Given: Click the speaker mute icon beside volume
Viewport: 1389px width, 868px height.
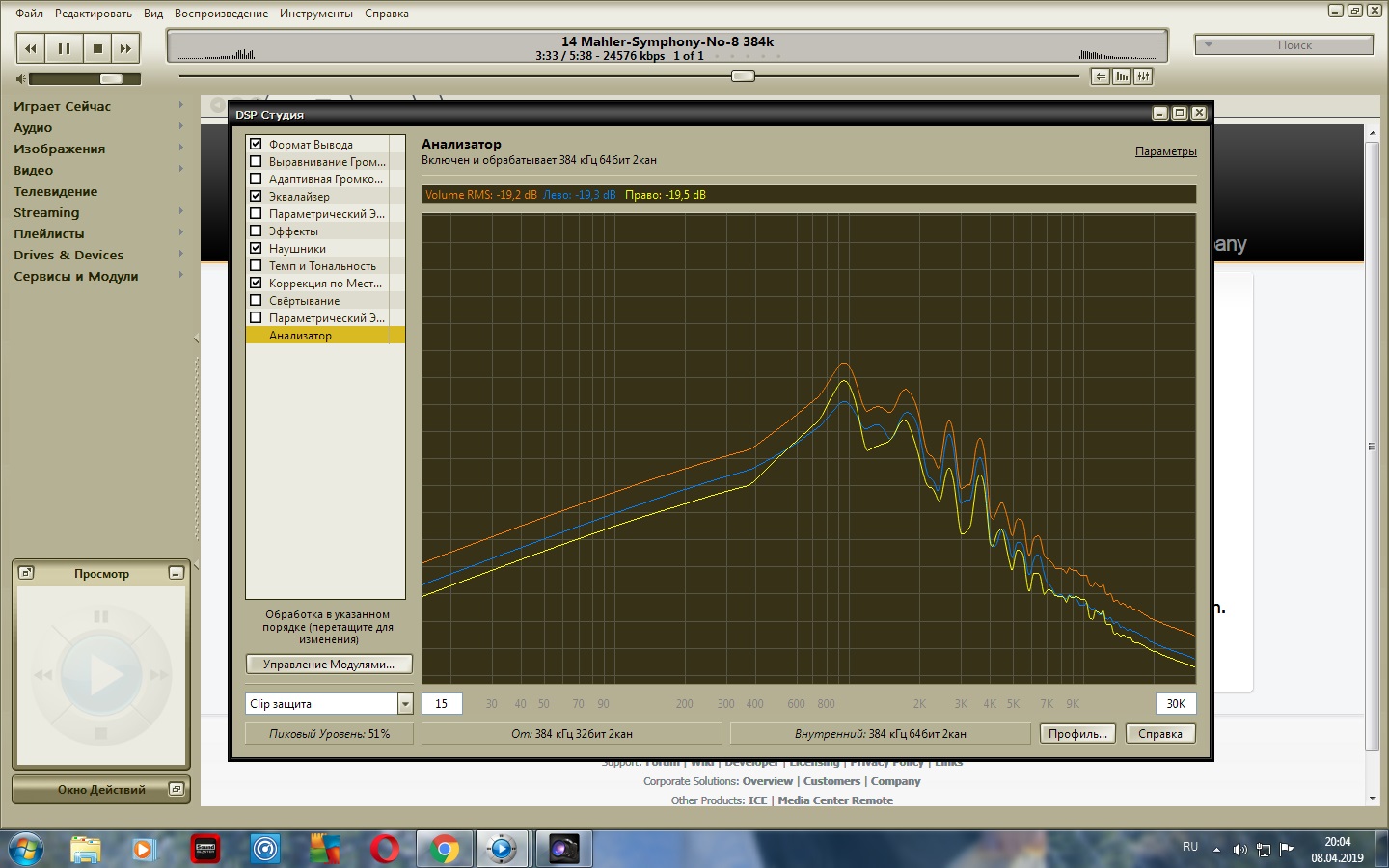Looking at the screenshot, I should pyautogui.click(x=21, y=79).
